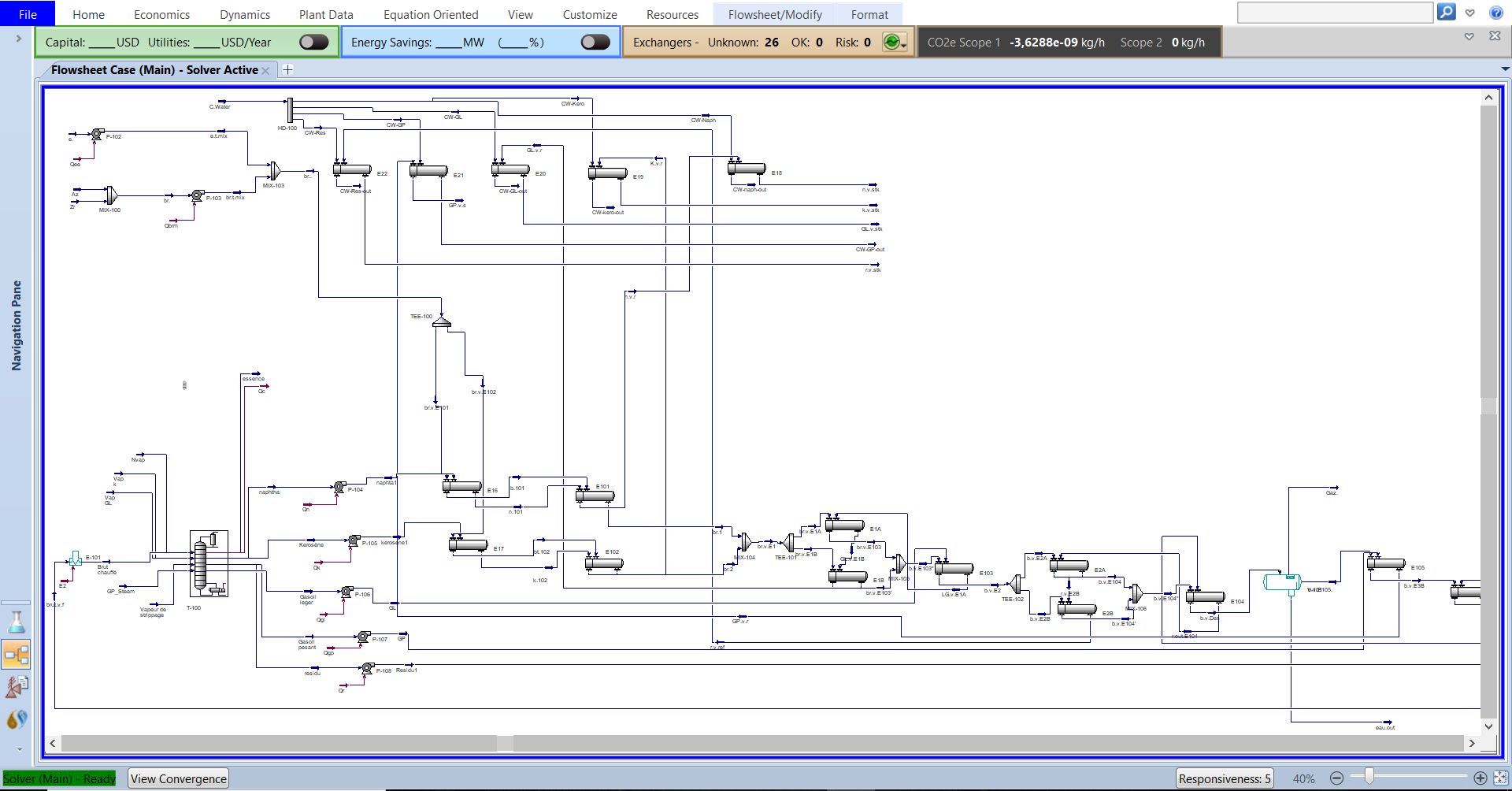The height and width of the screenshot is (791, 1512).
Task: Open the Safety Analysis environment icon
Action: point(17,686)
